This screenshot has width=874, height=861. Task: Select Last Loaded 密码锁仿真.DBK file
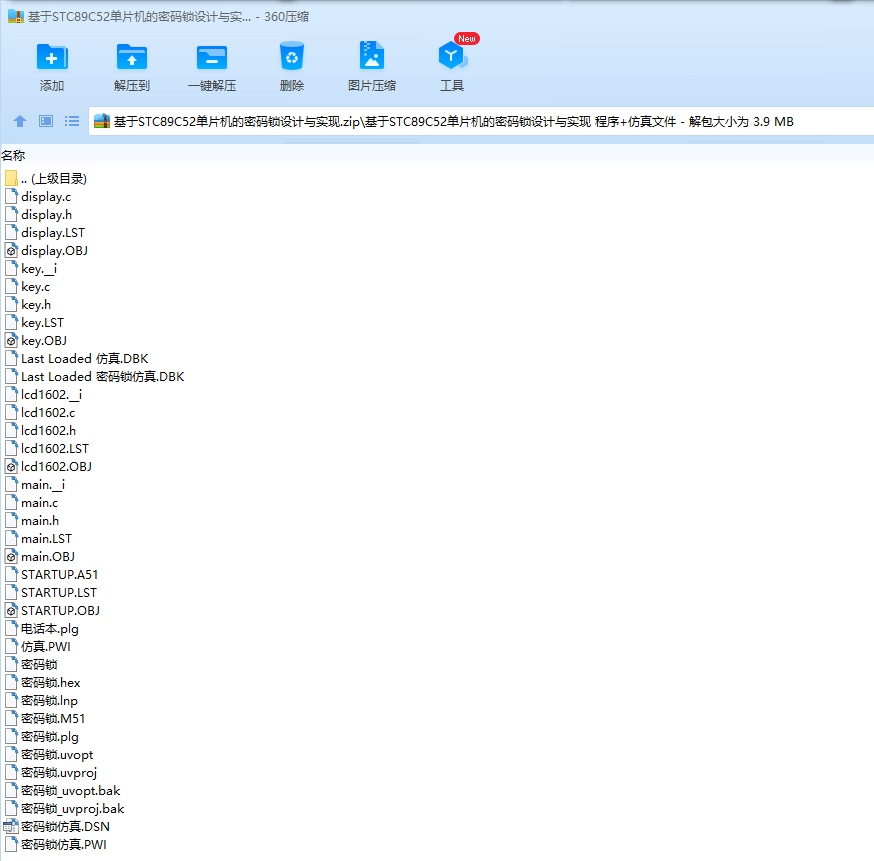pos(103,376)
